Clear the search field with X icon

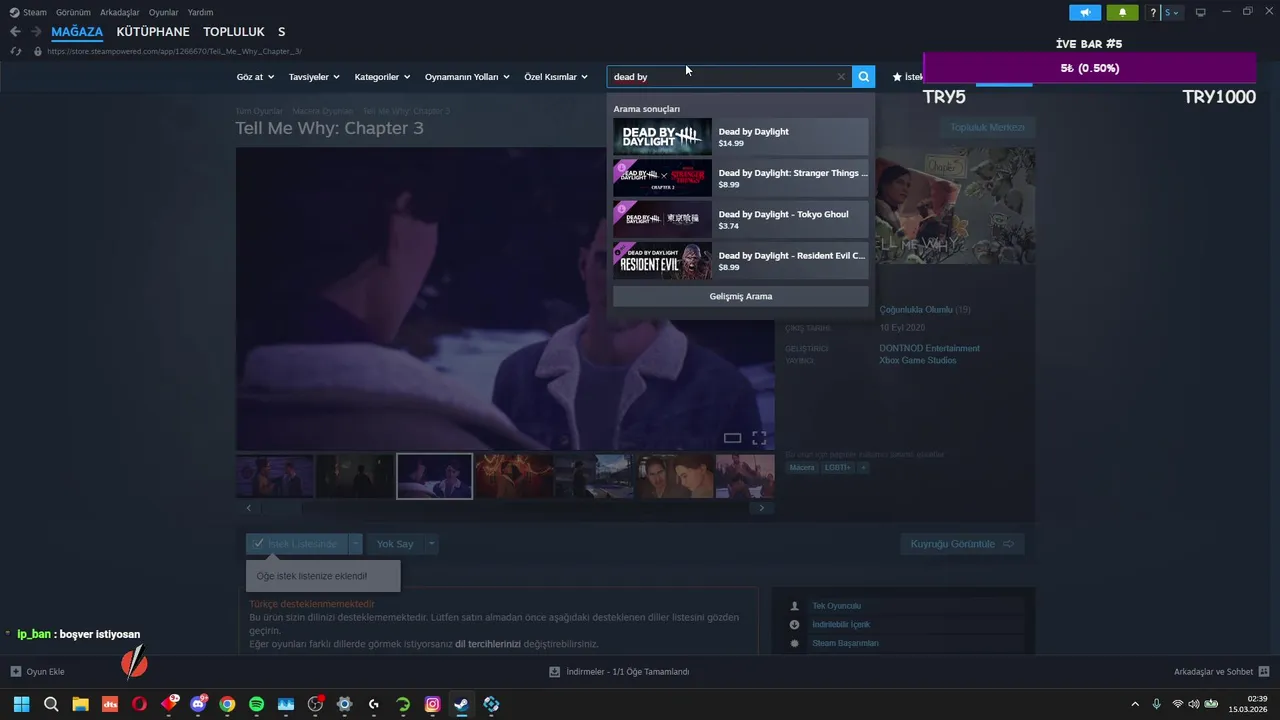click(x=841, y=76)
